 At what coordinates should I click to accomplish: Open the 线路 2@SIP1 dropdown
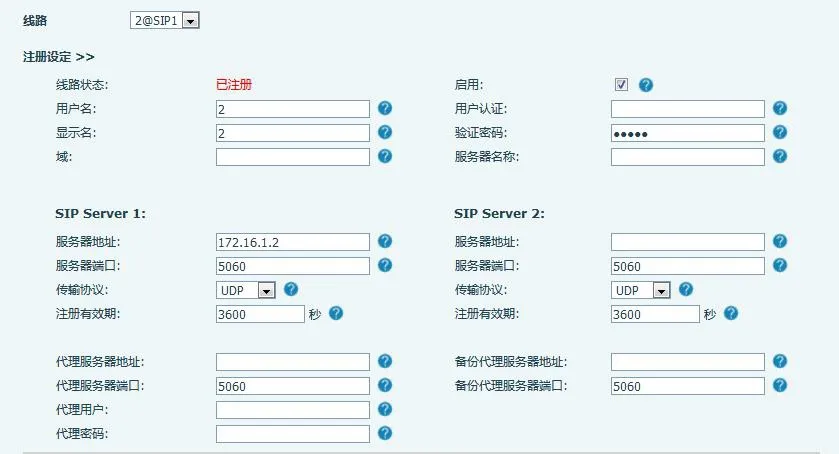pos(165,20)
